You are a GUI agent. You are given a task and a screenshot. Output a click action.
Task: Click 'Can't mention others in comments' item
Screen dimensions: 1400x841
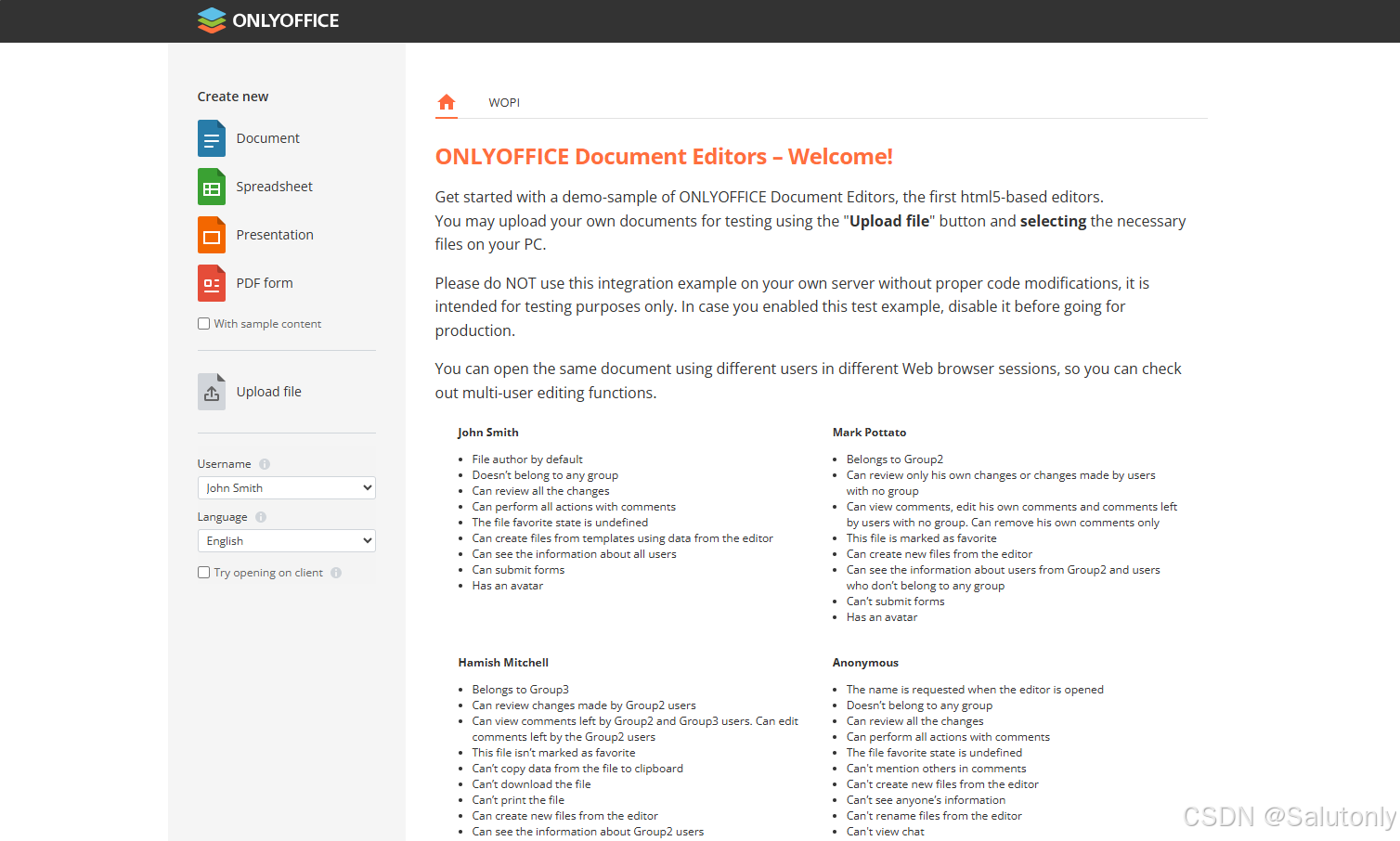937,769
